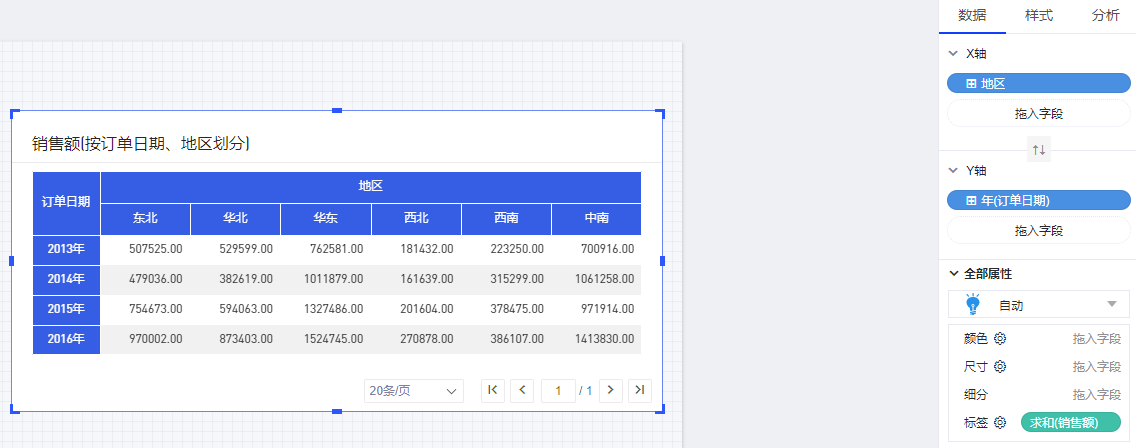
Task: Open the 20条/页 page size dropdown
Action: tap(414, 391)
